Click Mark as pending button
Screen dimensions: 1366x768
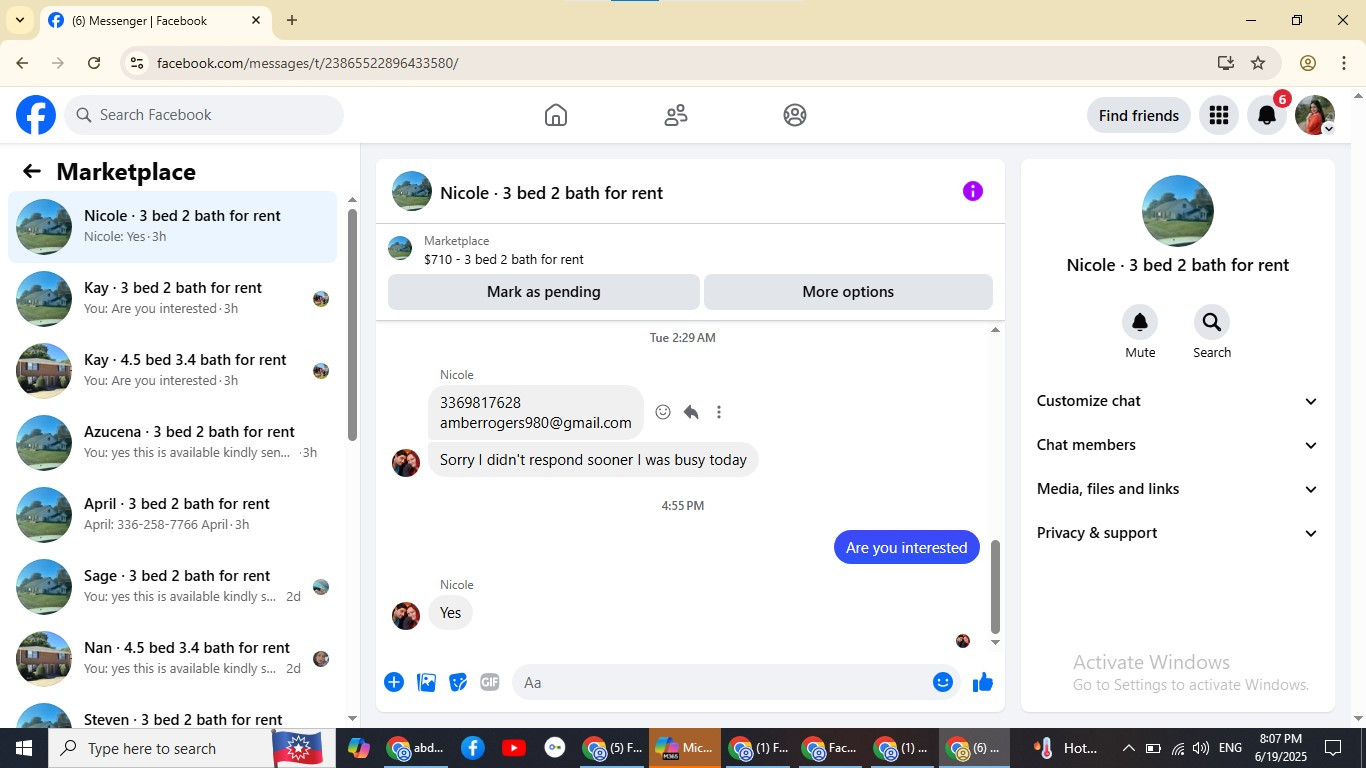(544, 292)
